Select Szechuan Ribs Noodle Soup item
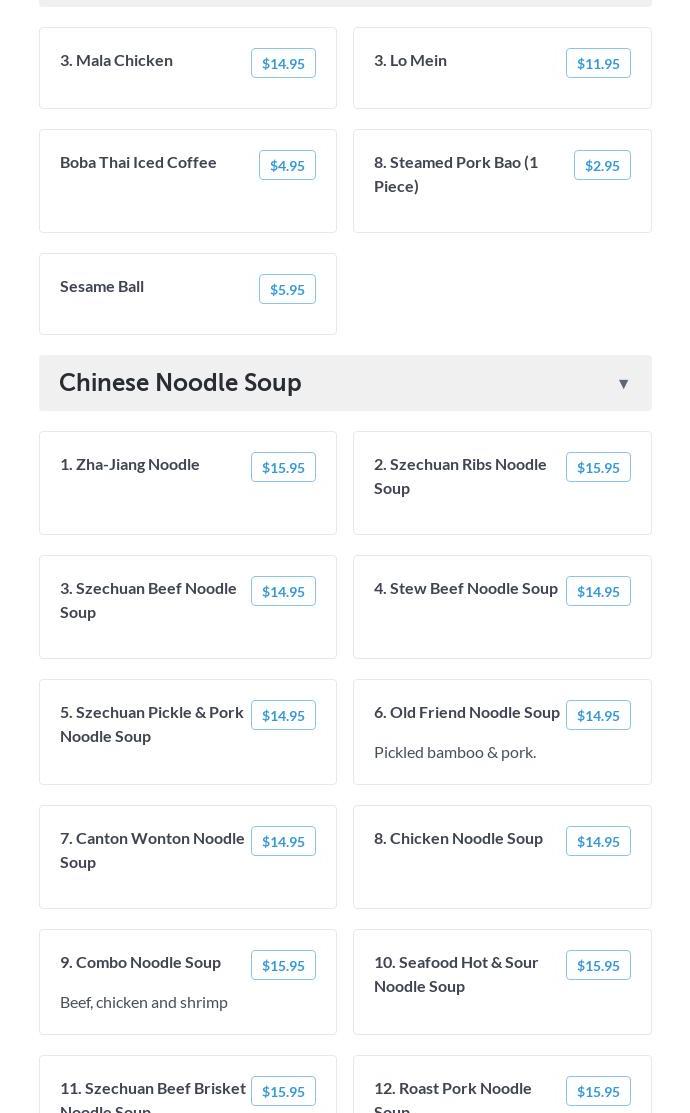The width and height of the screenshot is (690, 1113). (460, 476)
